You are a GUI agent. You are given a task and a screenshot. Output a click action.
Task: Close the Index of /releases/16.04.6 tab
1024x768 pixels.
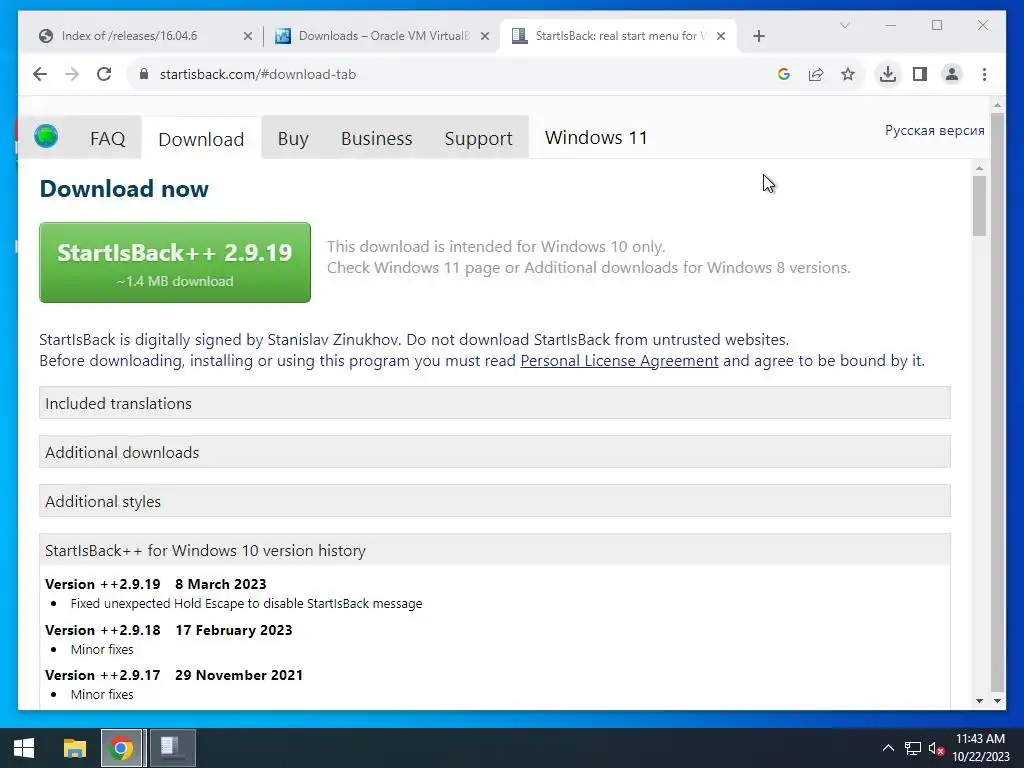pos(248,36)
